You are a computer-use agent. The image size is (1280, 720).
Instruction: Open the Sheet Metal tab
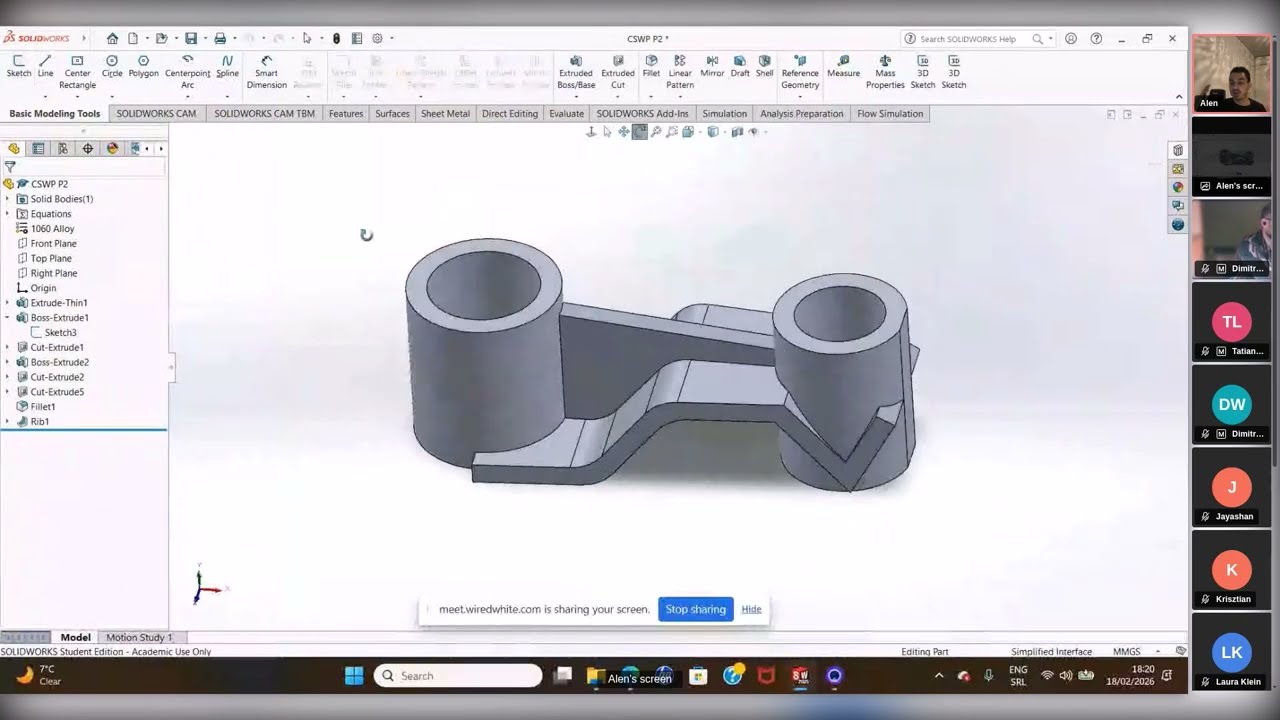[445, 114]
